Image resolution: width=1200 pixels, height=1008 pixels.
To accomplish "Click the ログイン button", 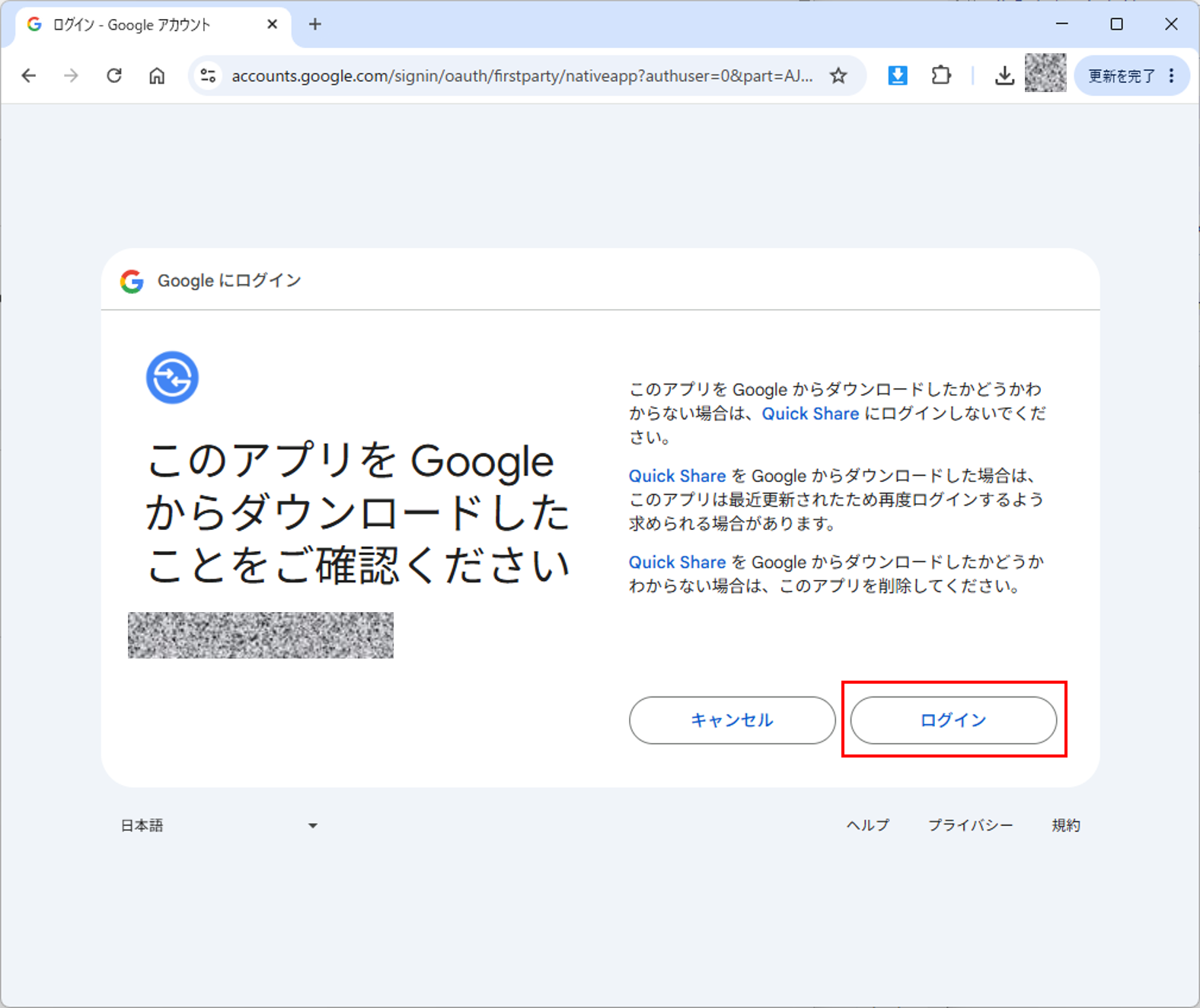I will (x=953, y=720).
